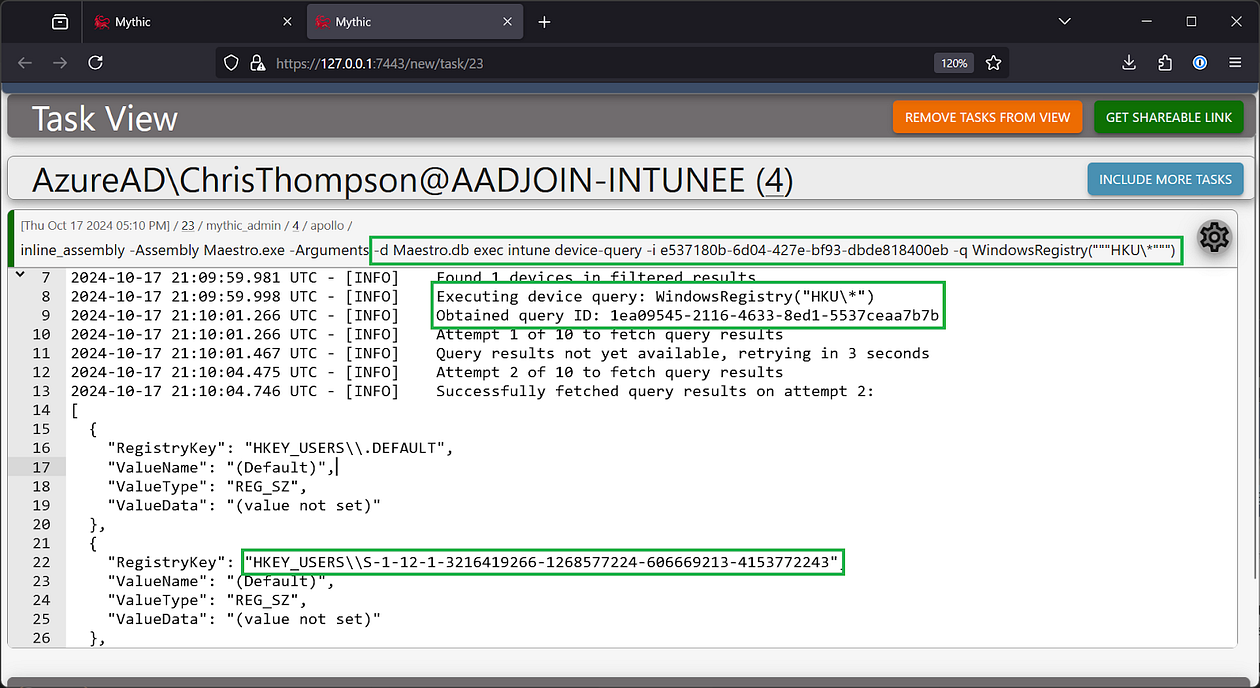The width and height of the screenshot is (1260, 688).
Task: Bookmark this page with the star
Action: point(993,63)
